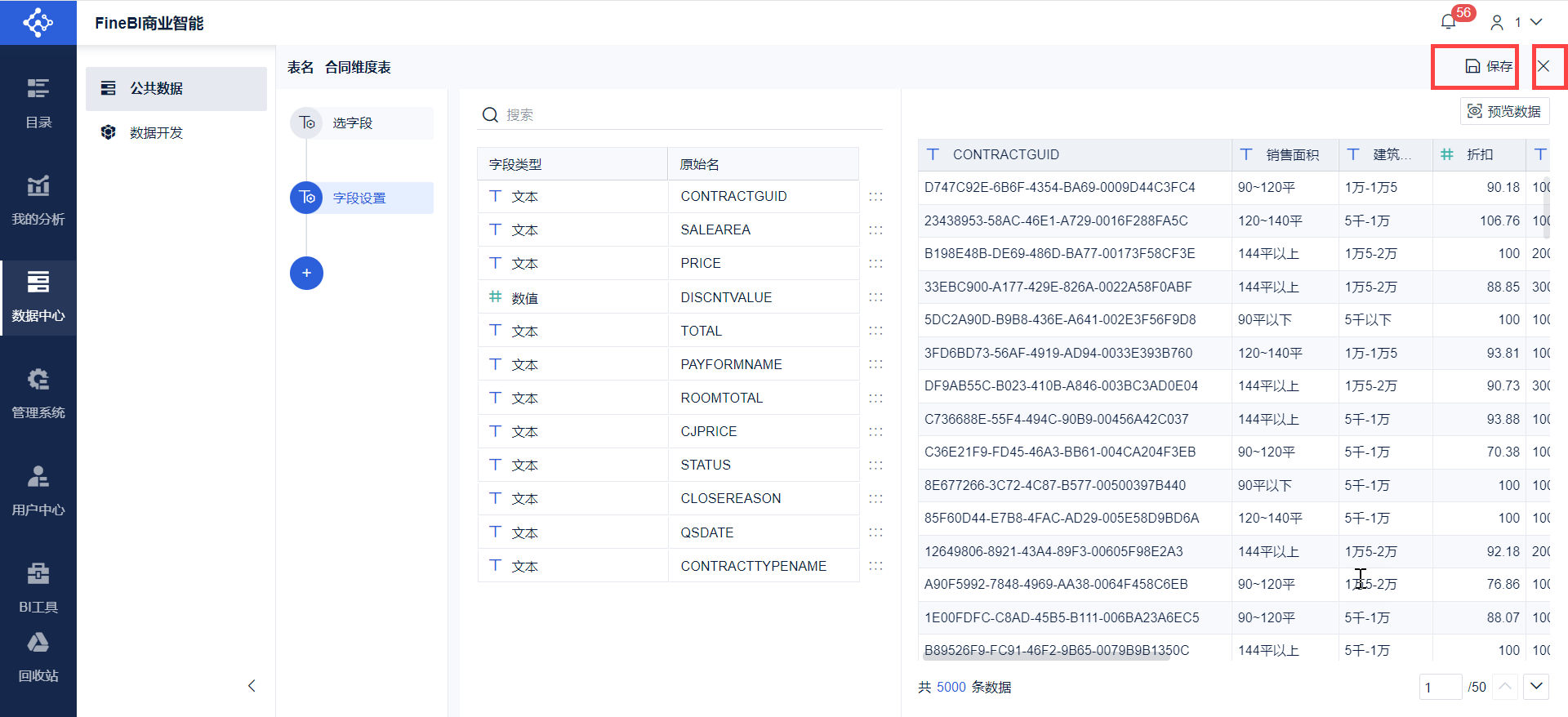
Task: Open 管理系统 in the left sidebar
Action: point(38,394)
